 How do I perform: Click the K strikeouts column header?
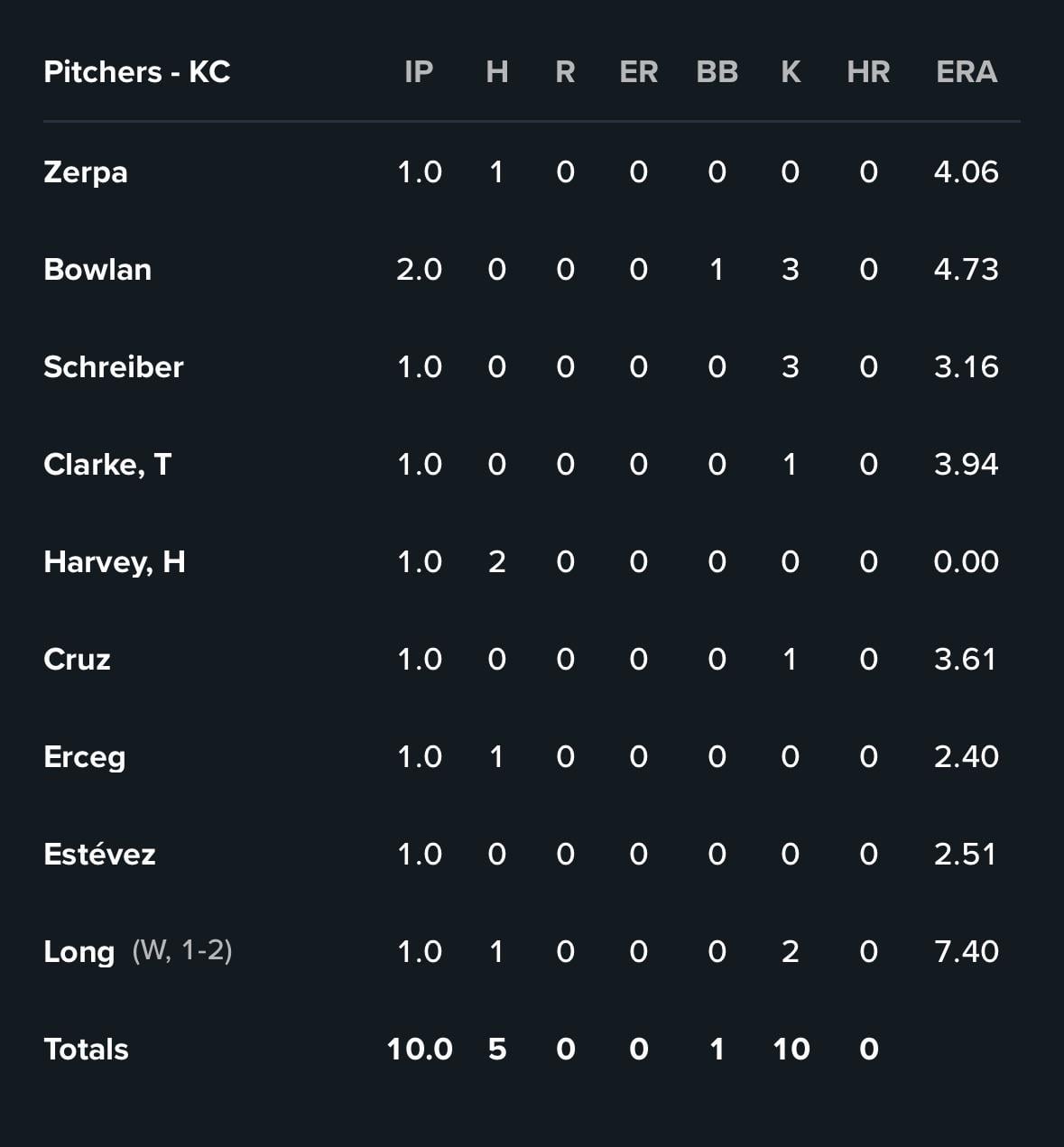[791, 72]
